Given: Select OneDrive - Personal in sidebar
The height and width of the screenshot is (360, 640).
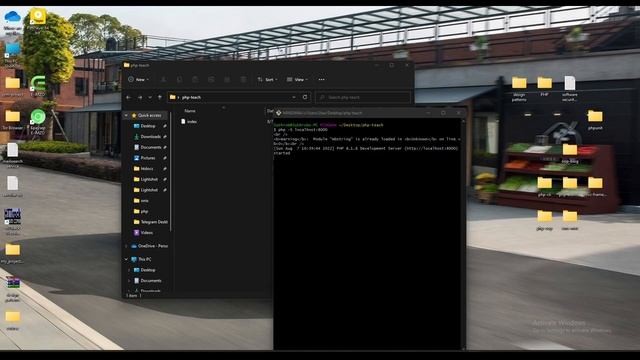Looking at the screenshot, I should pos(149,246).
